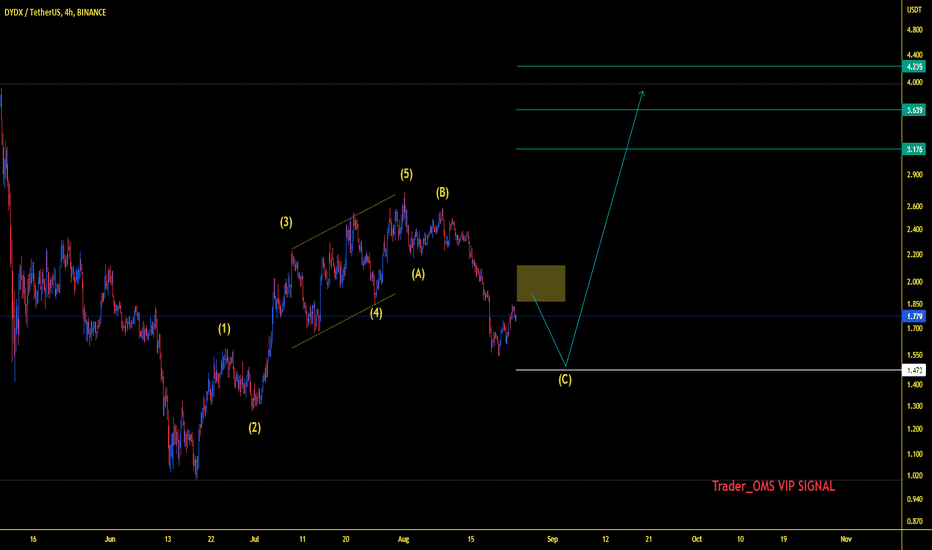Click the 15 date label on time axis
Image resolution: width=932 pixels, height=550 pixels.
tap(471, 539)
